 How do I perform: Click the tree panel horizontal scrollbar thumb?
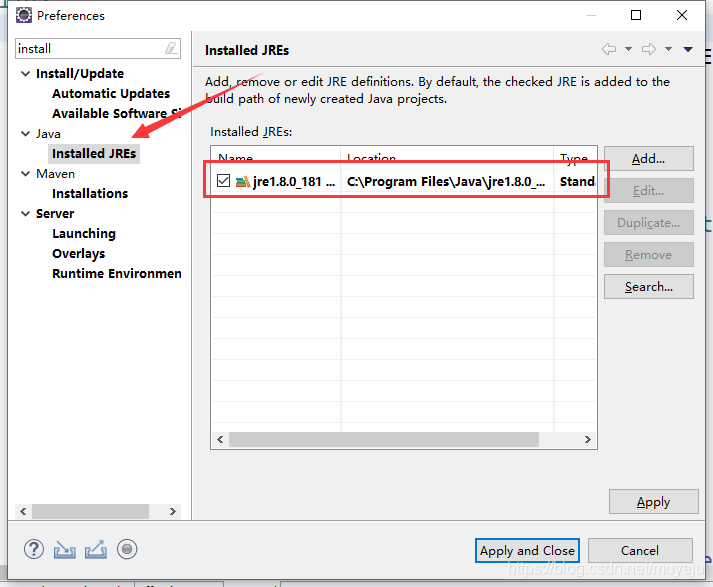tap(90, 511)
